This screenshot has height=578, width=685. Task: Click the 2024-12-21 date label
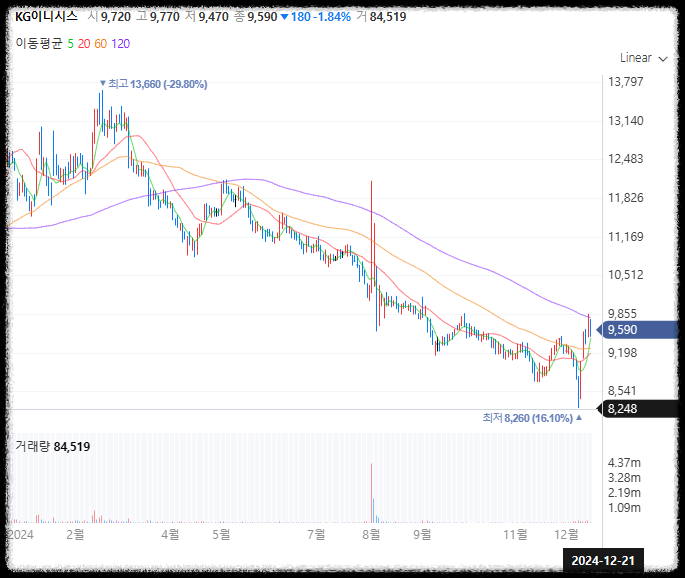click(603, 561)
